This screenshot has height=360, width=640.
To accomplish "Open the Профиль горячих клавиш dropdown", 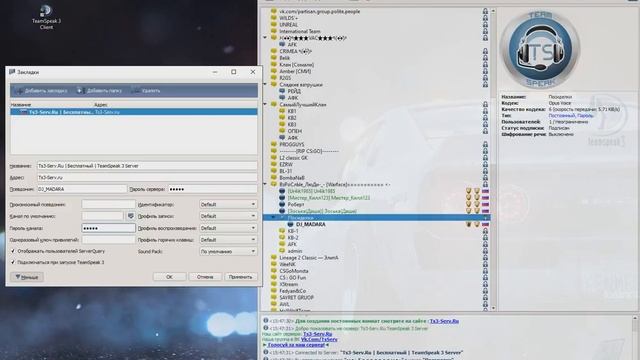I will 228,240.
